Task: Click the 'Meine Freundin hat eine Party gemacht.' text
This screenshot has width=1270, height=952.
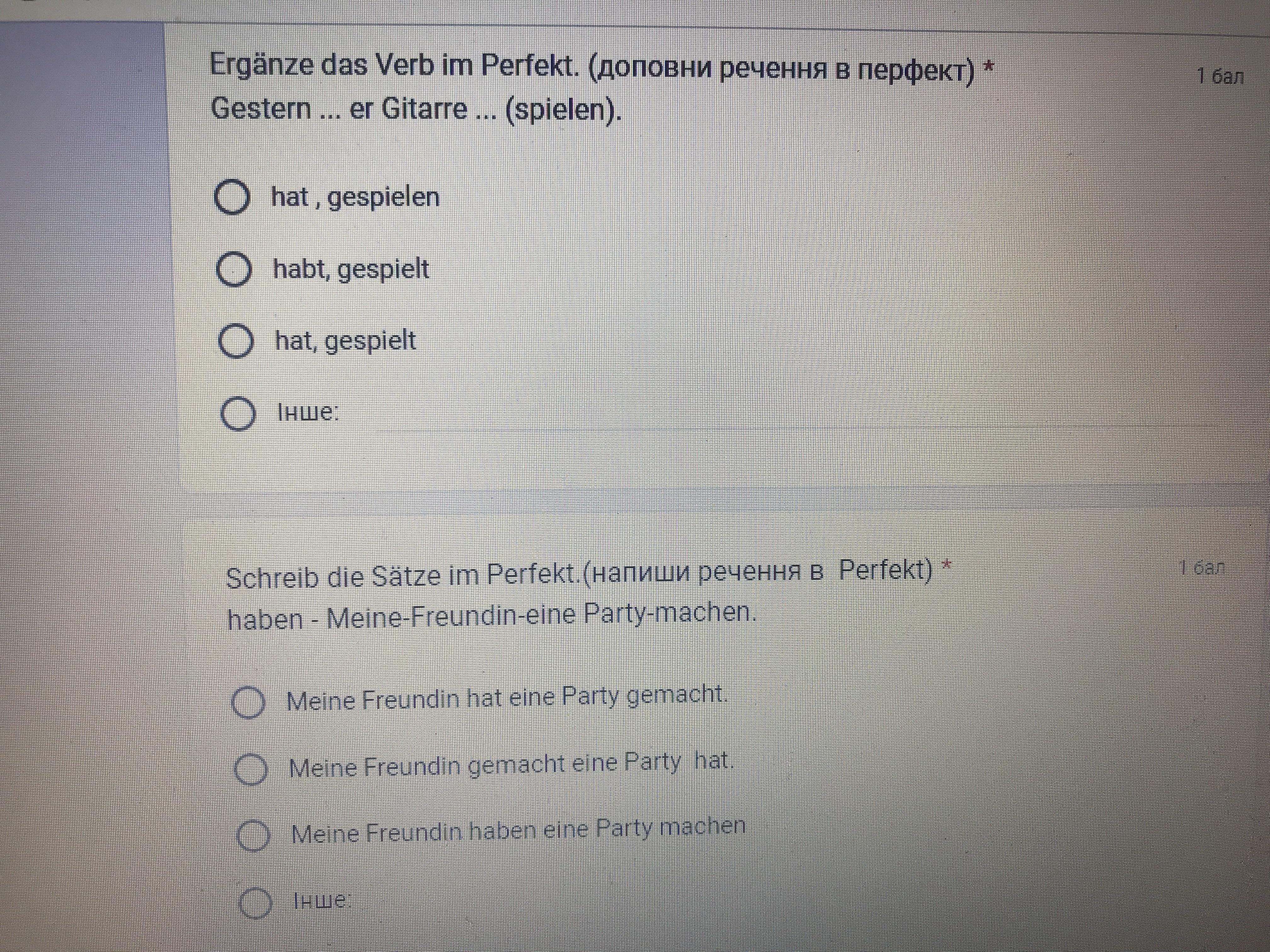Action: 507,698
